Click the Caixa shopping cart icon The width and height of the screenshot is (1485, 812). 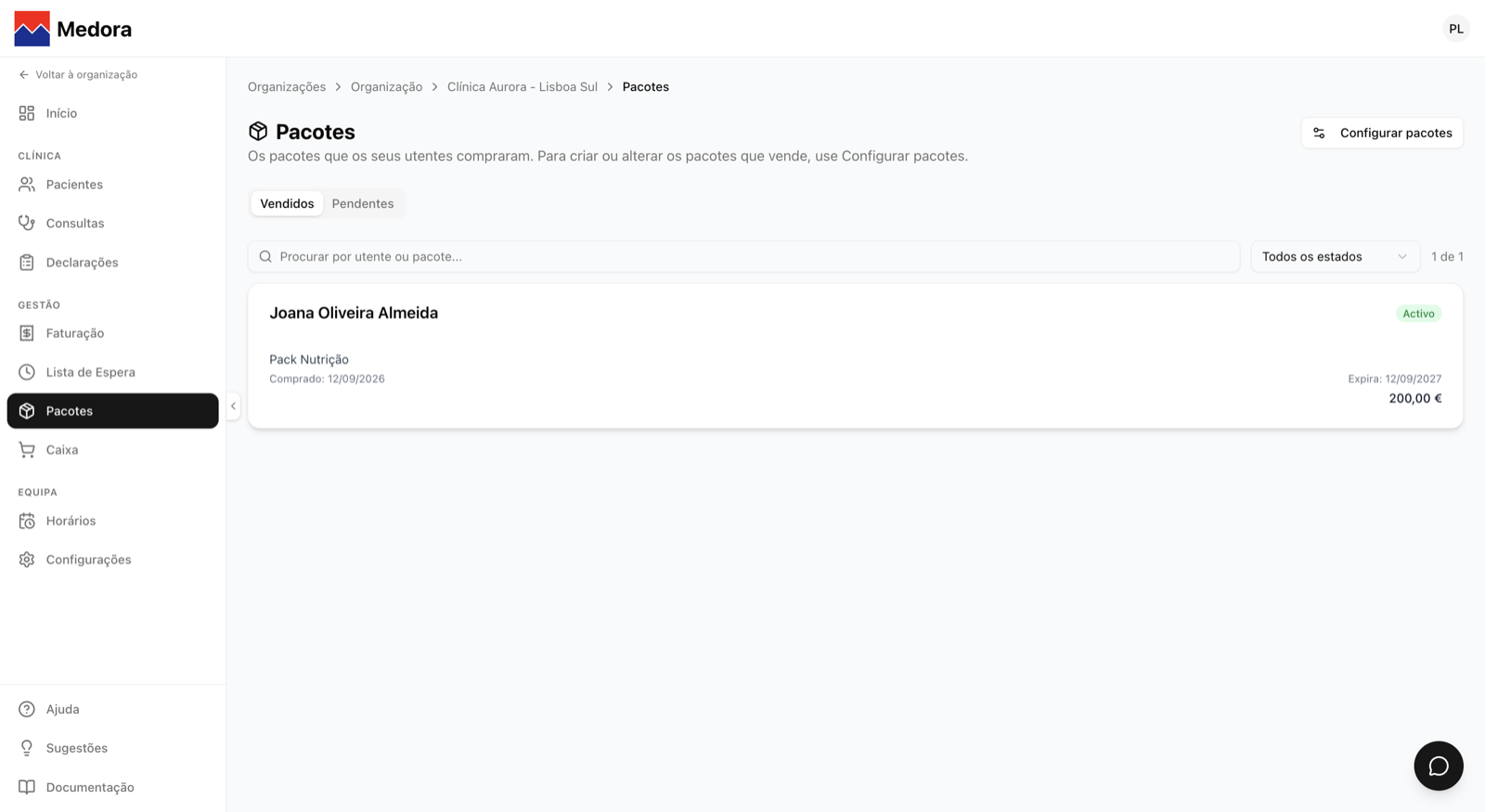point(27,450)
